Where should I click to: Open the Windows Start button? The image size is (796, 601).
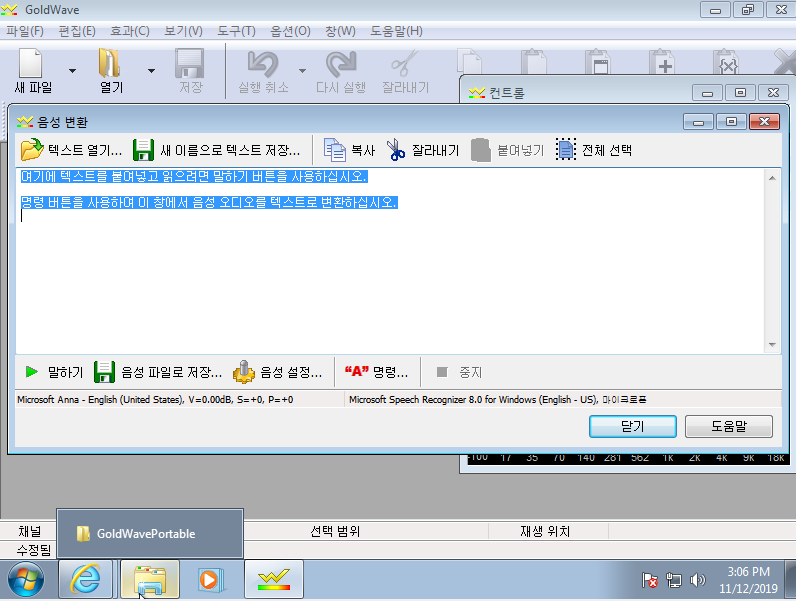[26, 579]
